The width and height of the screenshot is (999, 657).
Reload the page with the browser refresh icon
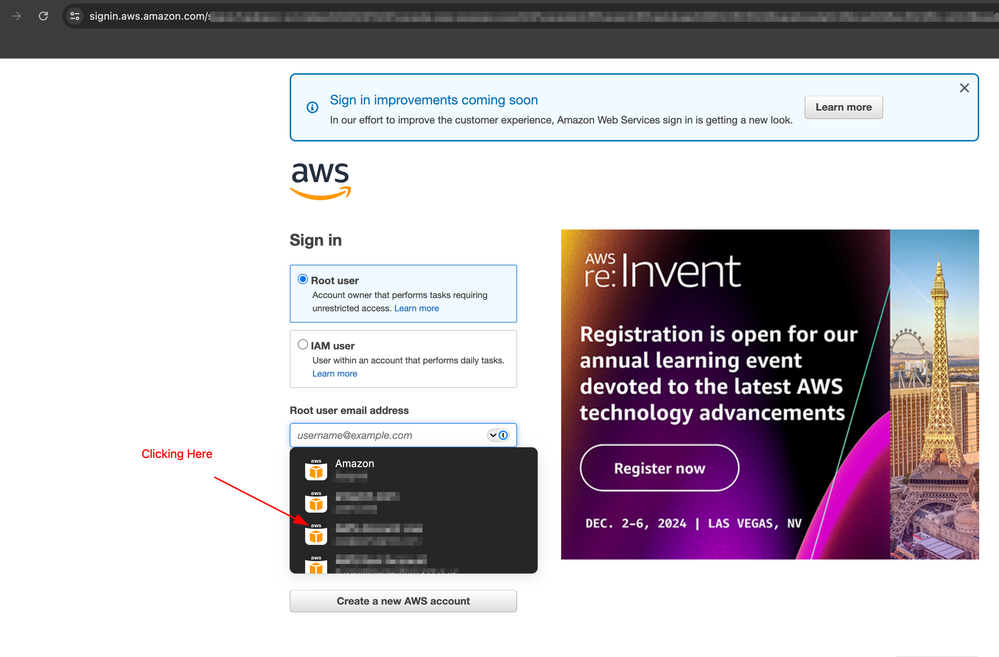43,16
